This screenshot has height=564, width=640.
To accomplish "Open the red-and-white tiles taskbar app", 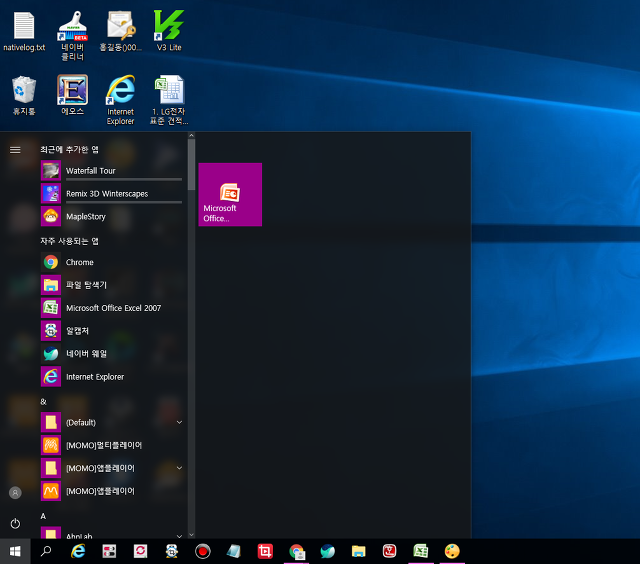I will 109,551.
